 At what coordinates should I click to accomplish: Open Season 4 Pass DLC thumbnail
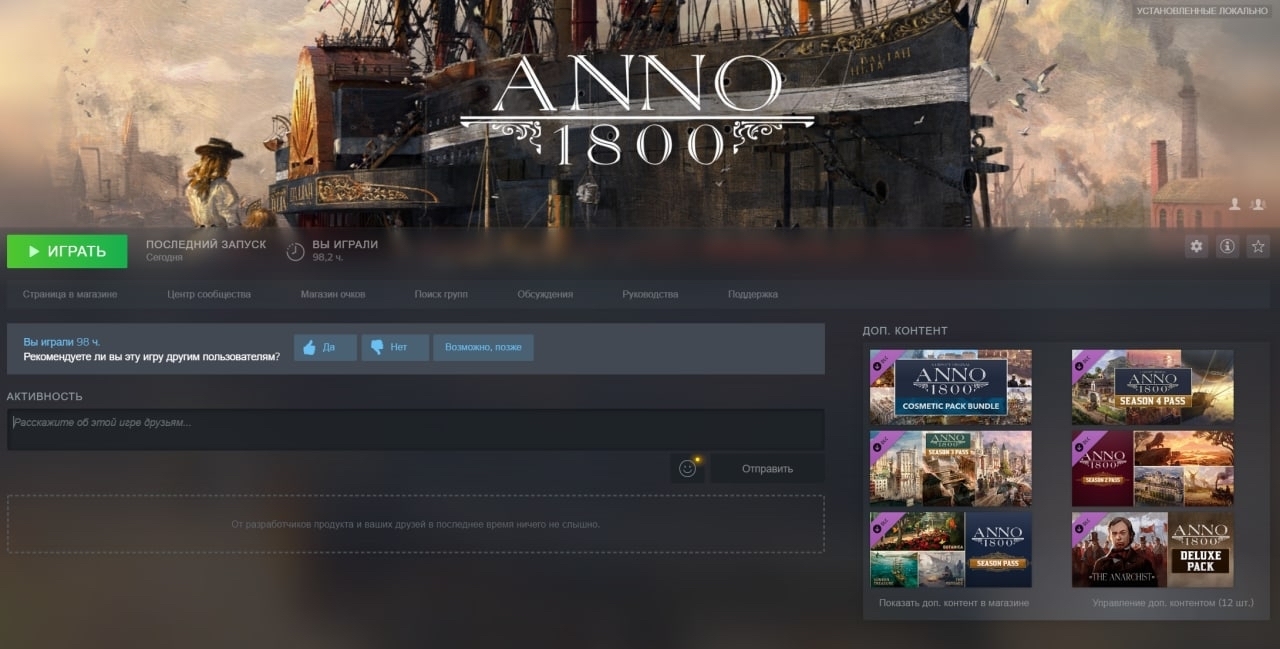tap(1152, 387)
